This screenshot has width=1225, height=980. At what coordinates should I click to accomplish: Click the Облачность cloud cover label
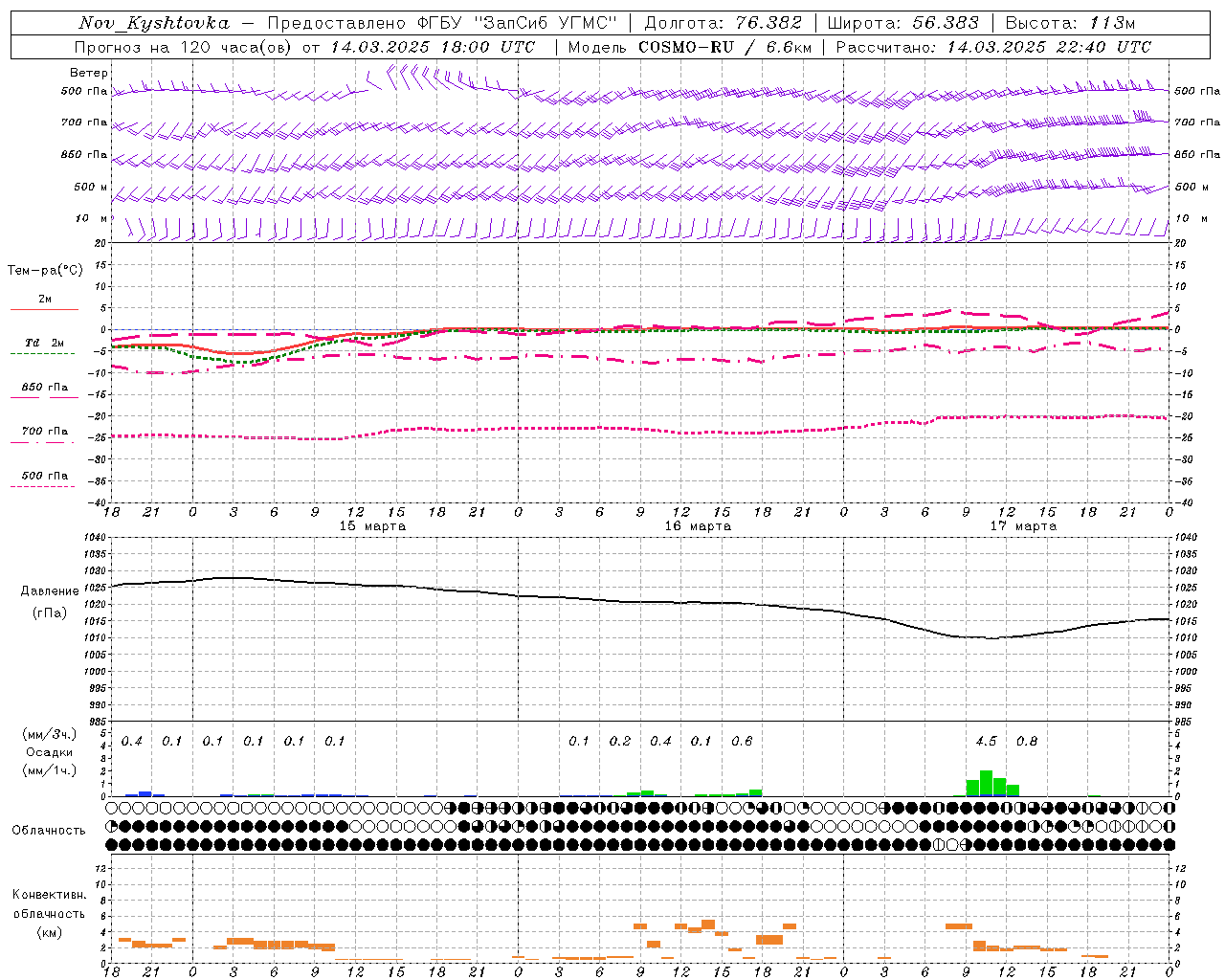click(49, 831)
